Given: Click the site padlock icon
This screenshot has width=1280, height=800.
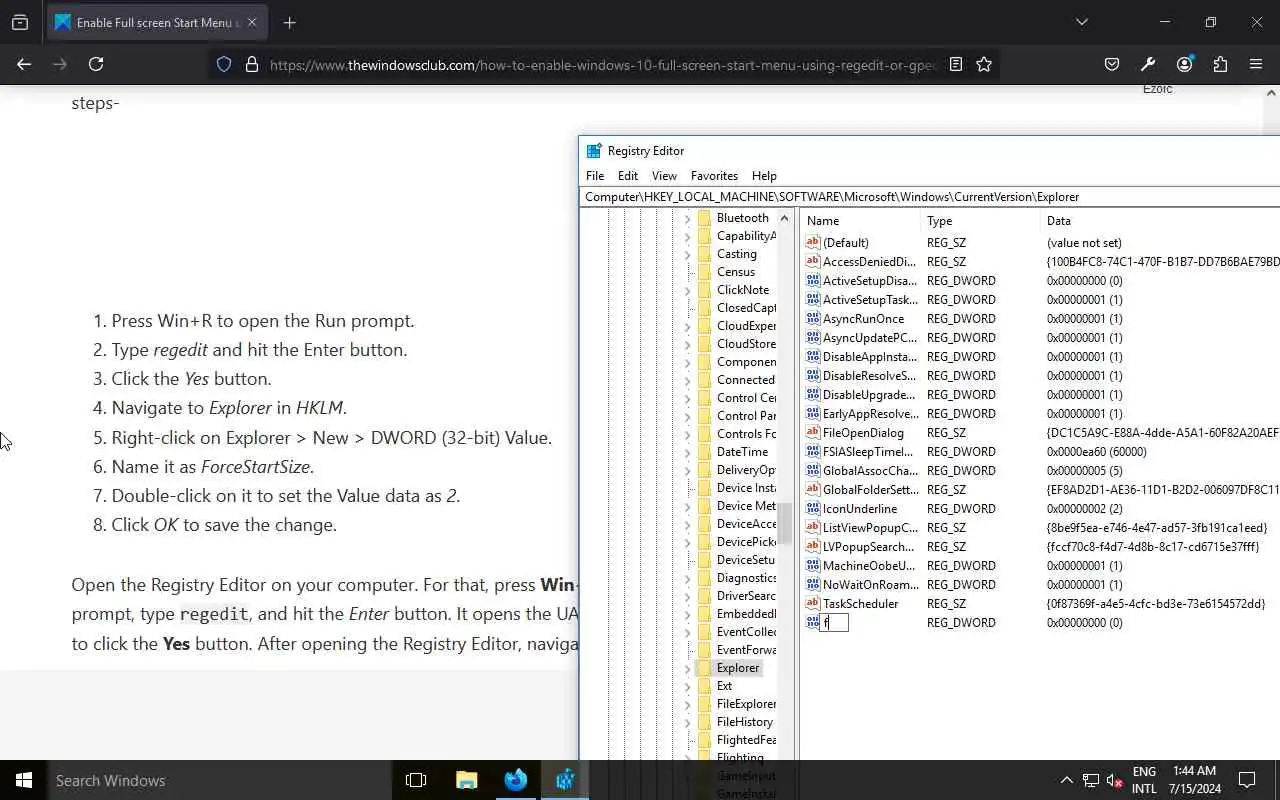Looking at the screenshot, I should [252, 64].
